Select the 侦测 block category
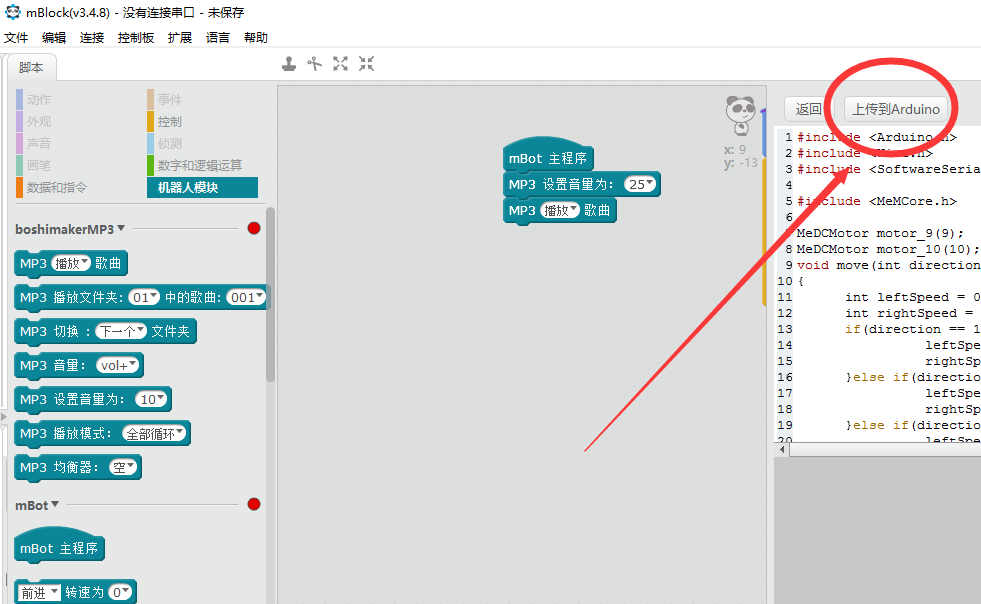 [170, 143]
